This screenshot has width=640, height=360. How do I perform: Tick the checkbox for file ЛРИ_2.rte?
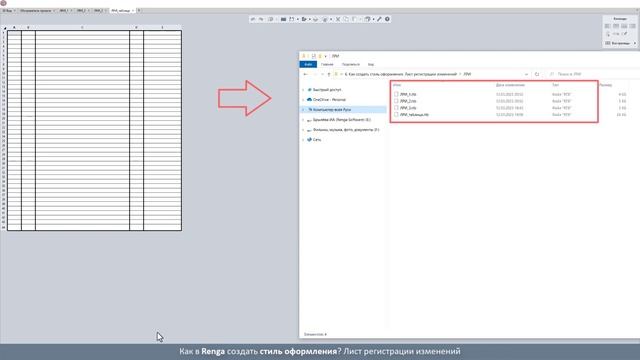(396, 101)
